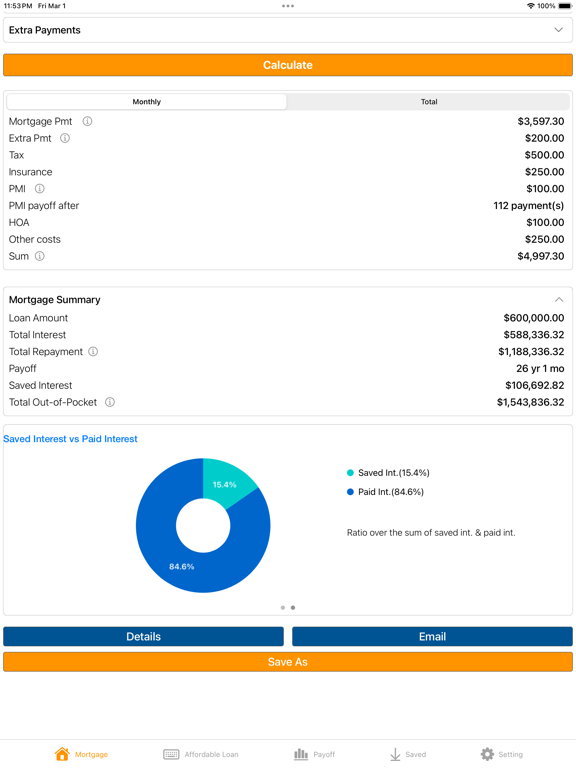Screen dimensions: 576x768
Task: Tap the $4,997.30 sum value
Action: (541, 256)
